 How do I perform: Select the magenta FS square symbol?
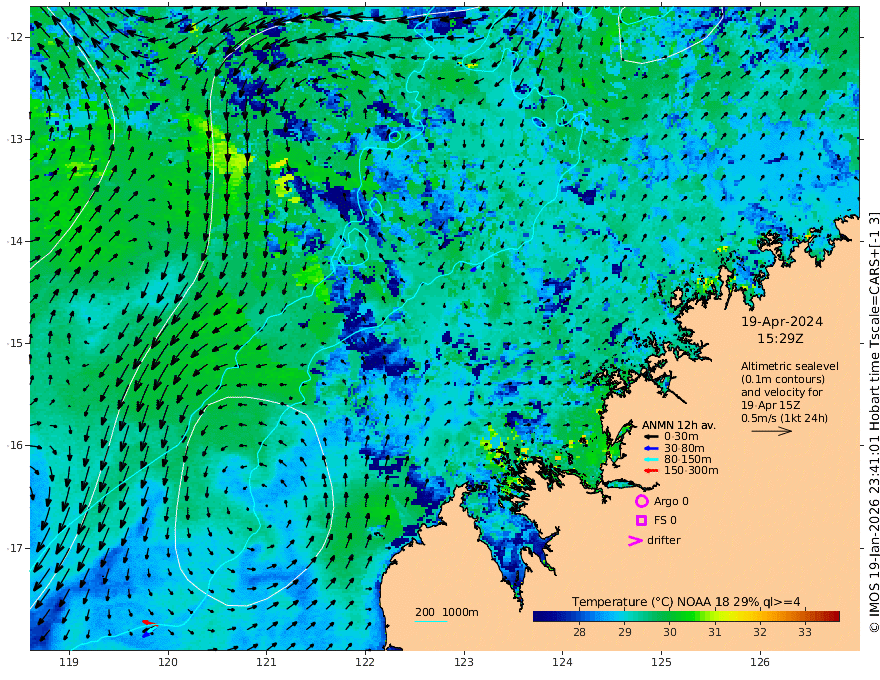point(641,521)
